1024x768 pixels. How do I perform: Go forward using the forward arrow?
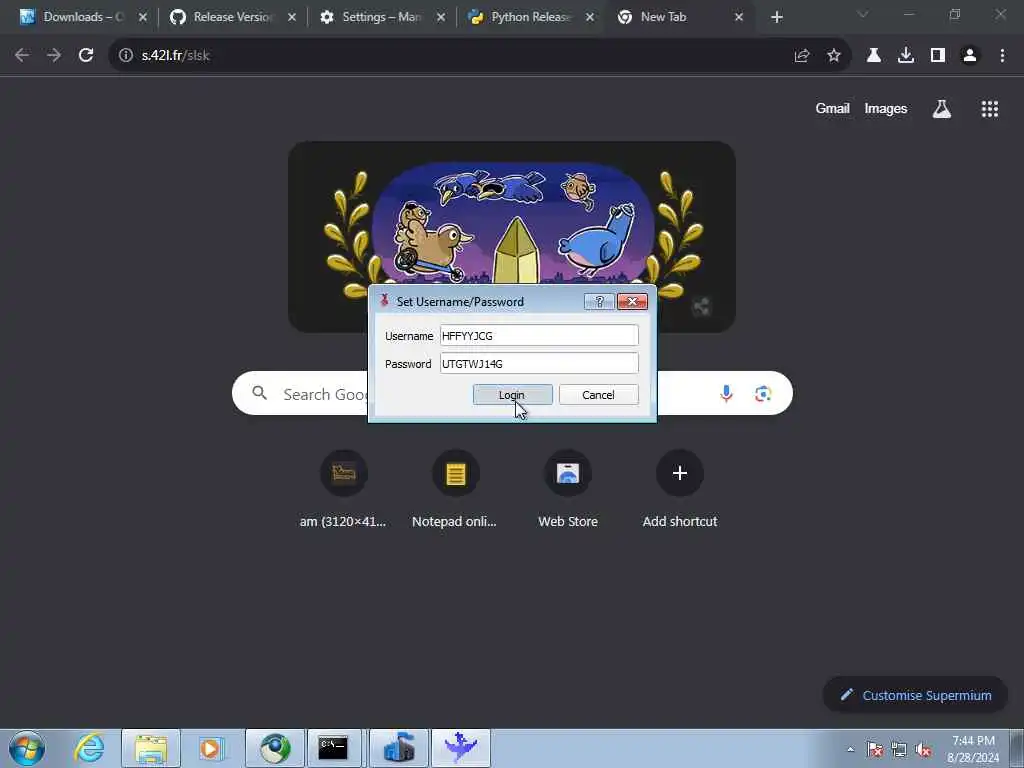tap(54, 56)
